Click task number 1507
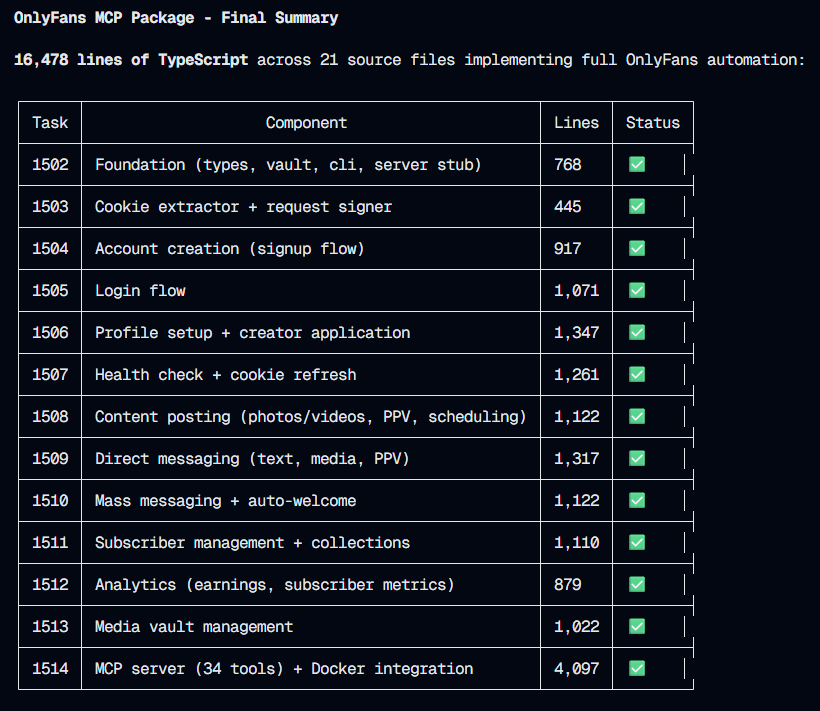 (50, 374)
